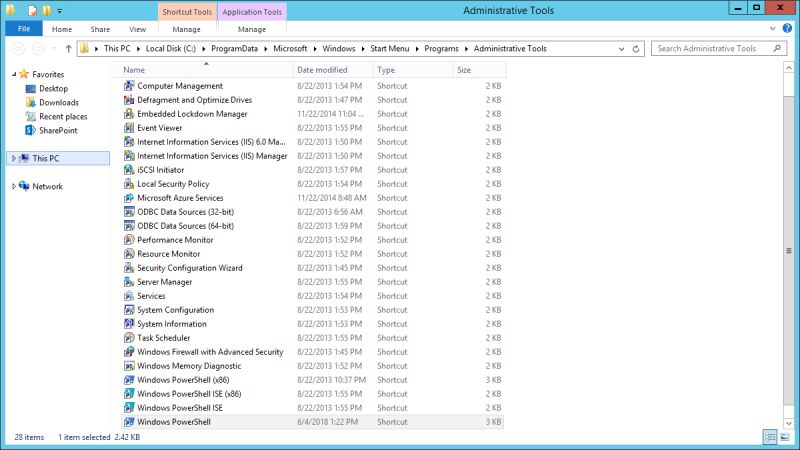Expand the Network tree node
800x450 pixels.
coord(14,187)
